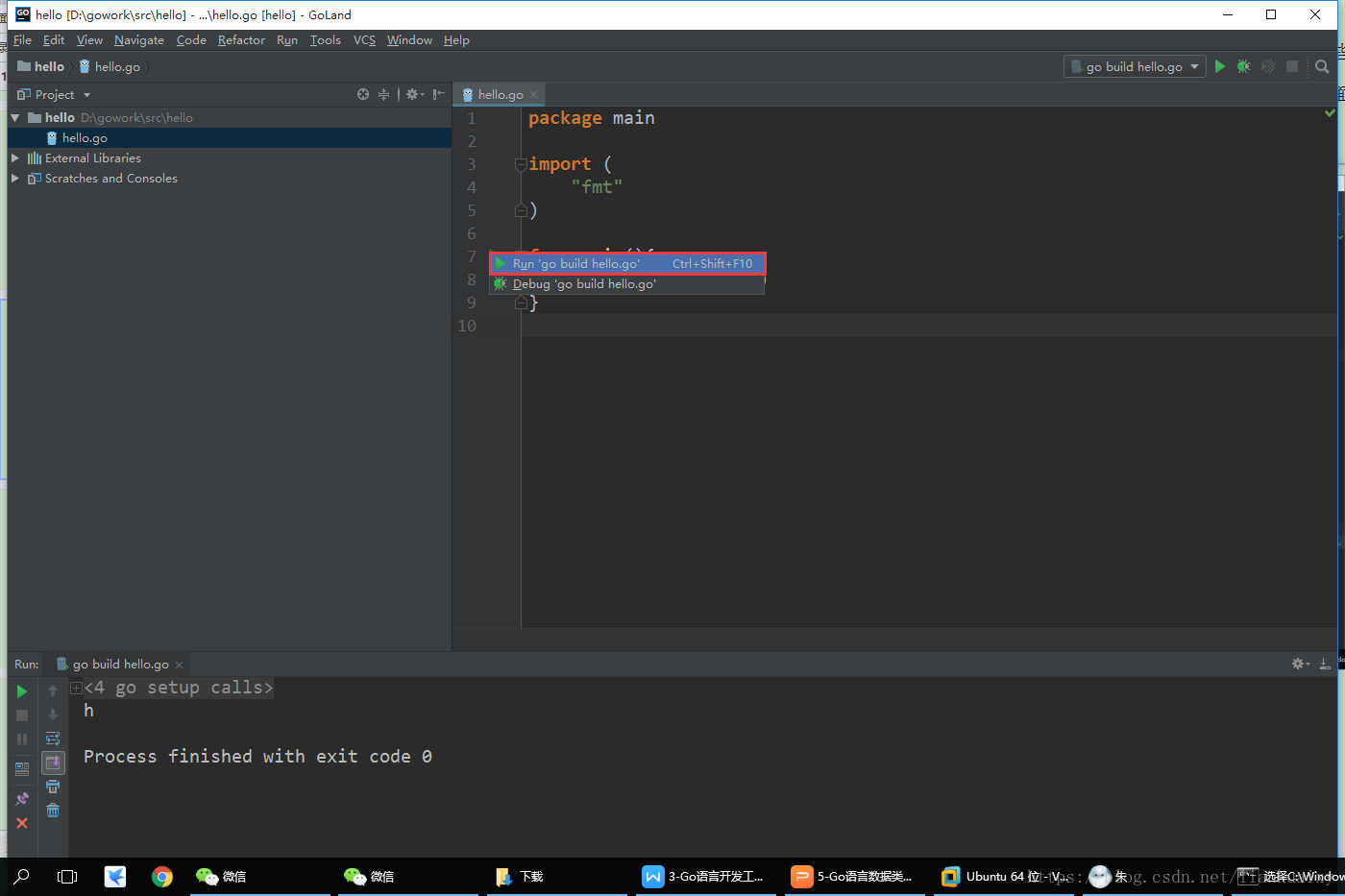Rerun program with green arrow in Run panel
This screenshot has height=896, width=1345.
[x=22, y=691]
